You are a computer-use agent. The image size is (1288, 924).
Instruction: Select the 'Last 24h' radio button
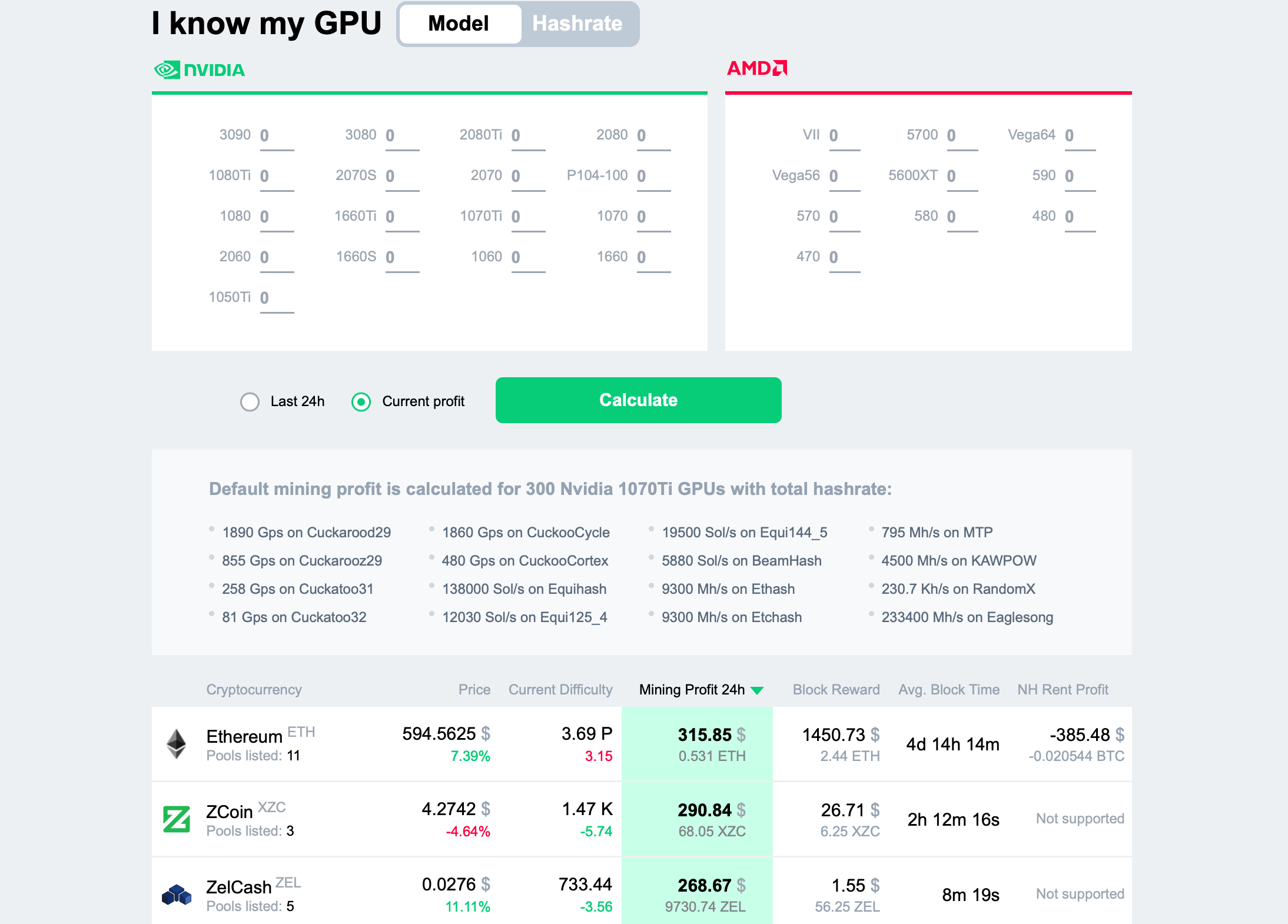tap(249, 401)
